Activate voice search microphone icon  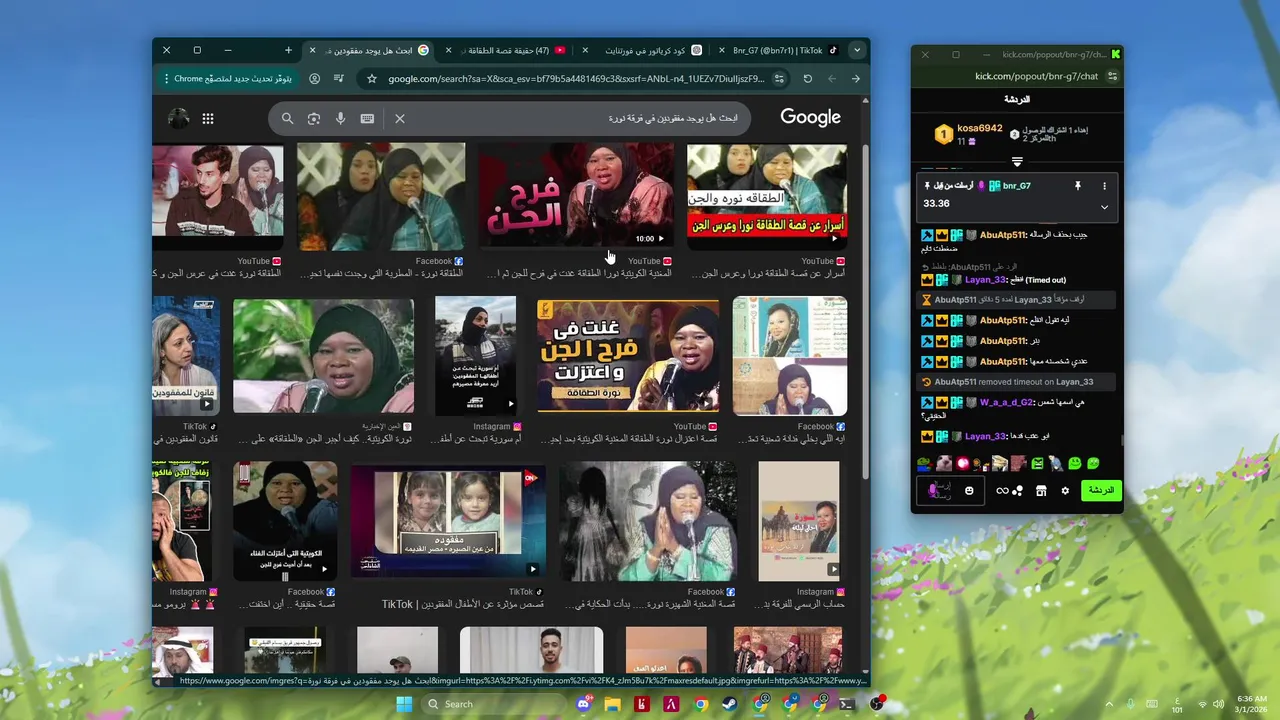(x=341, y=119)
